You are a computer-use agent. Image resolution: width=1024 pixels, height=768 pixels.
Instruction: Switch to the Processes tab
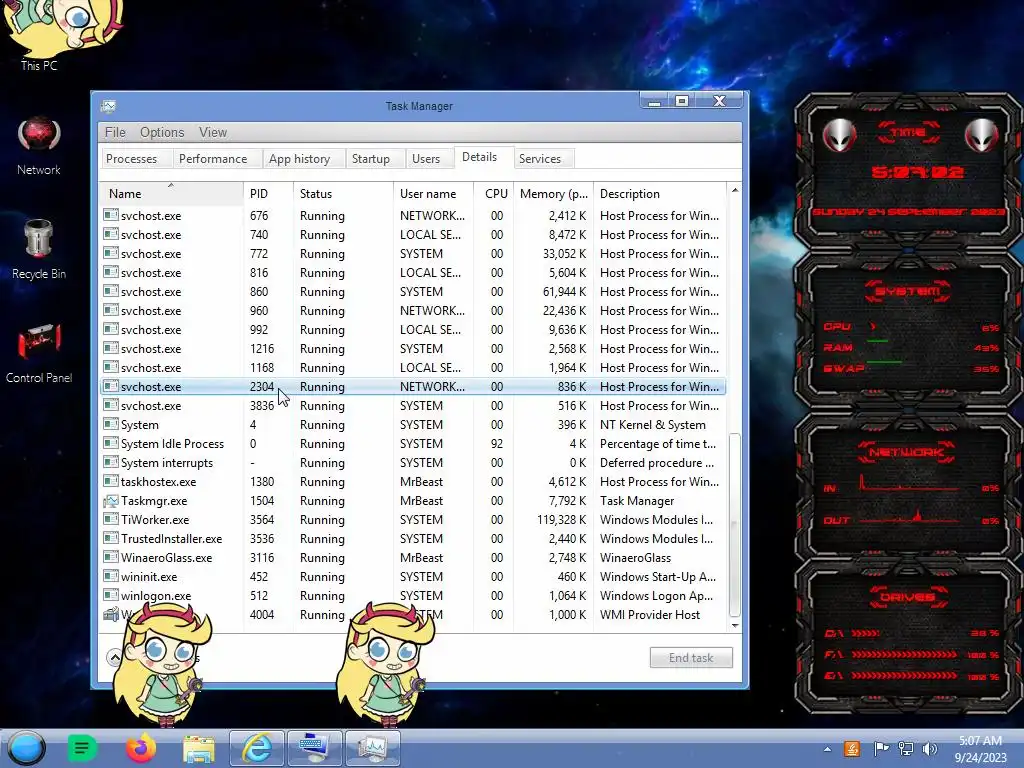(x=131, y=159)
